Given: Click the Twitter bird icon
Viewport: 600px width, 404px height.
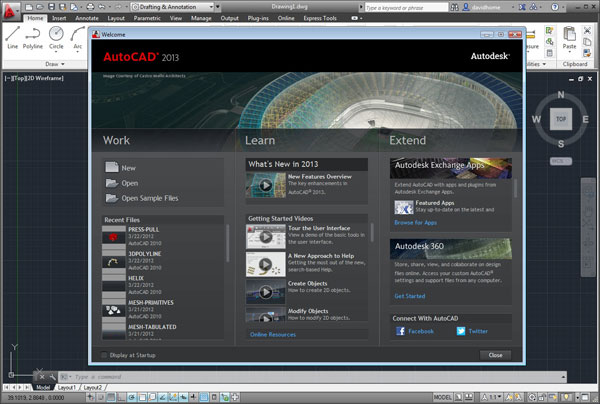Looking at the screenshot, I should [461, 331].
